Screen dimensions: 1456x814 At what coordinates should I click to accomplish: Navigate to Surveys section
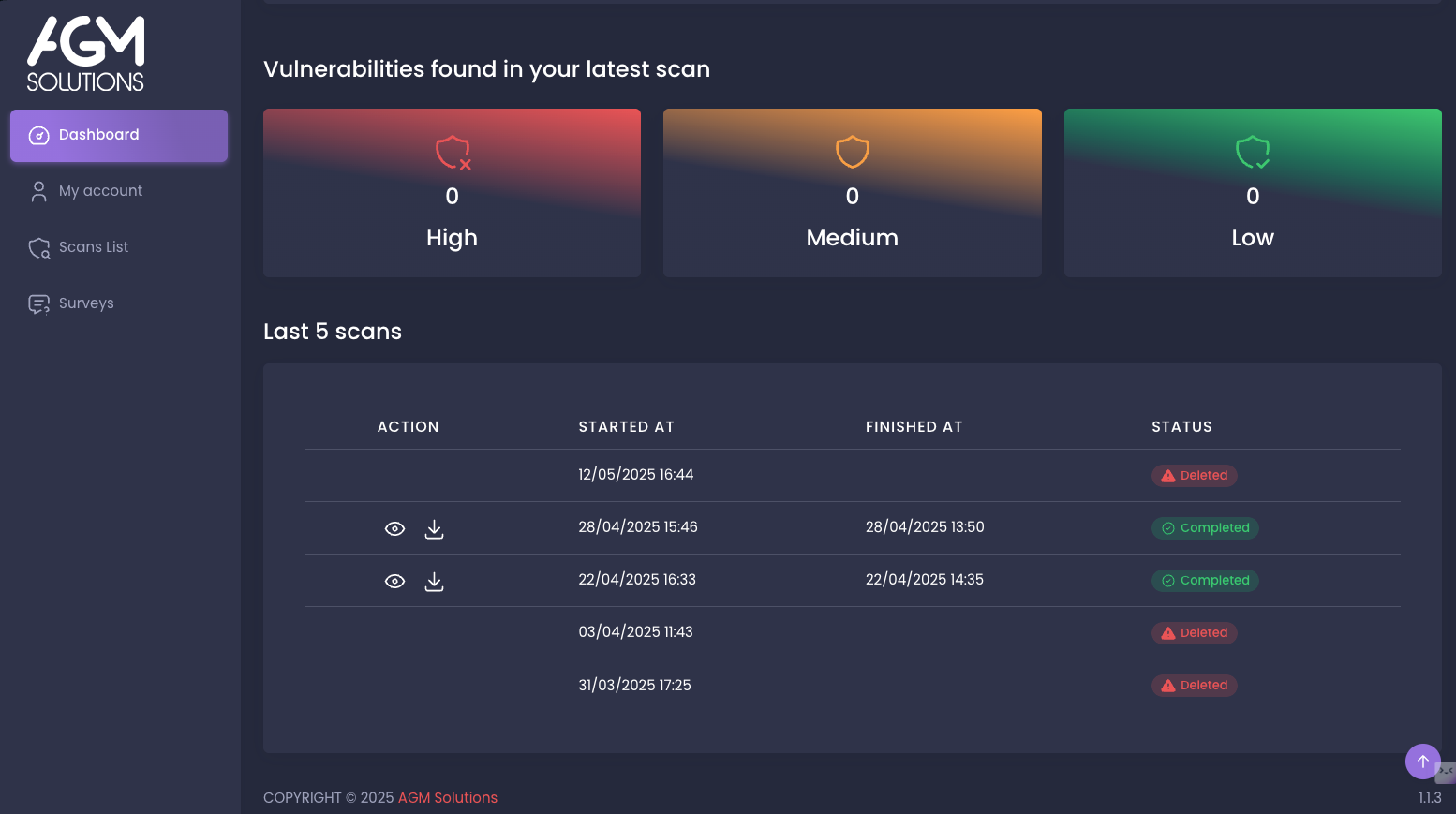click(86, 303)
